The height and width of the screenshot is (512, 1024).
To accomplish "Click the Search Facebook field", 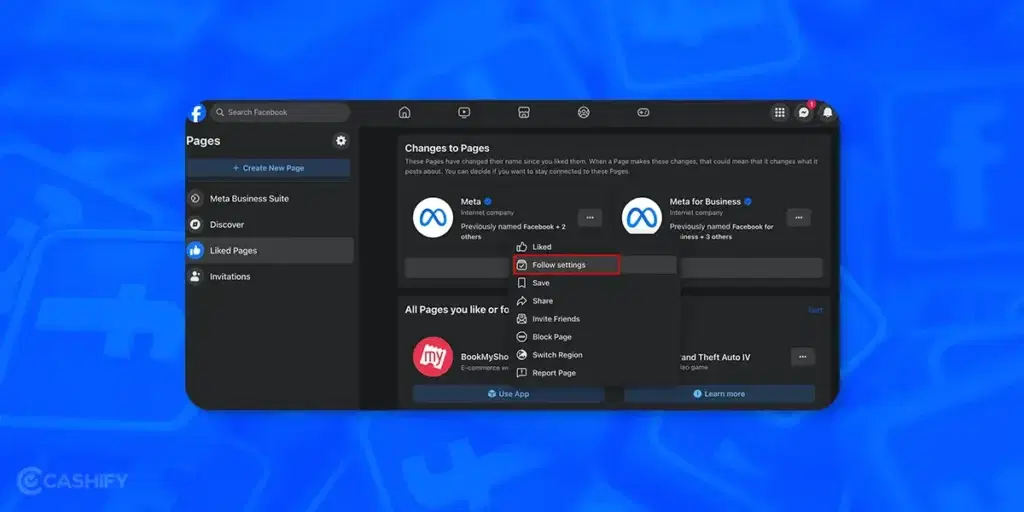I will pyautogui.click(x=280, y=112).
